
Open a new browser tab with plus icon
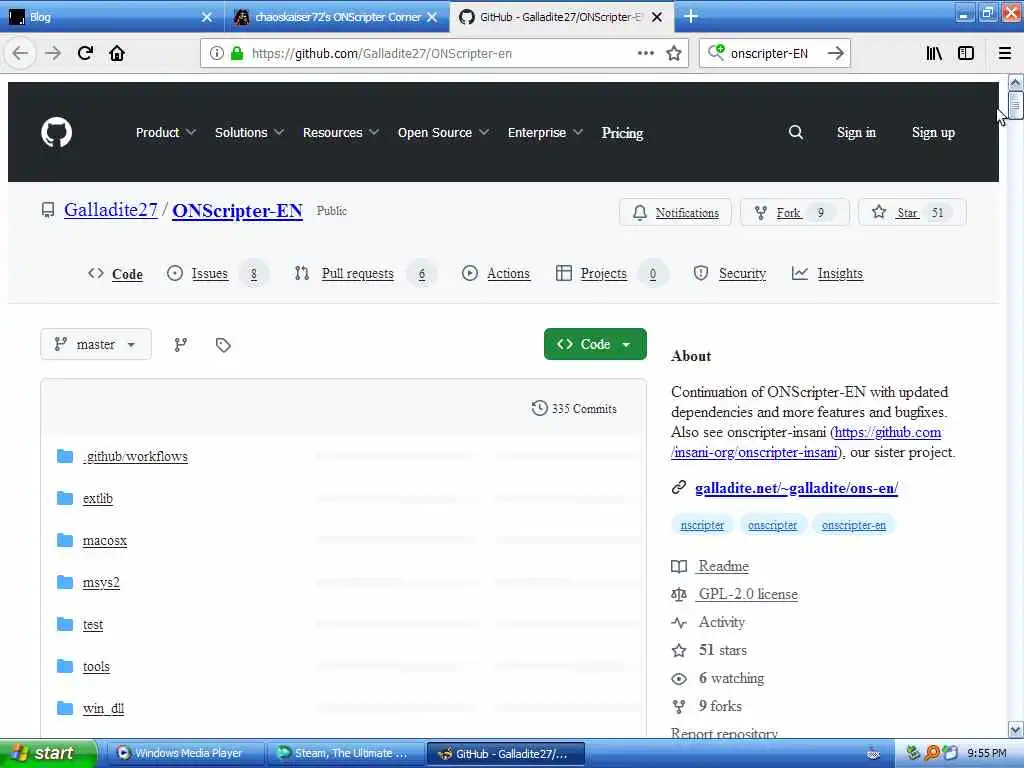[x=691, y=16]
